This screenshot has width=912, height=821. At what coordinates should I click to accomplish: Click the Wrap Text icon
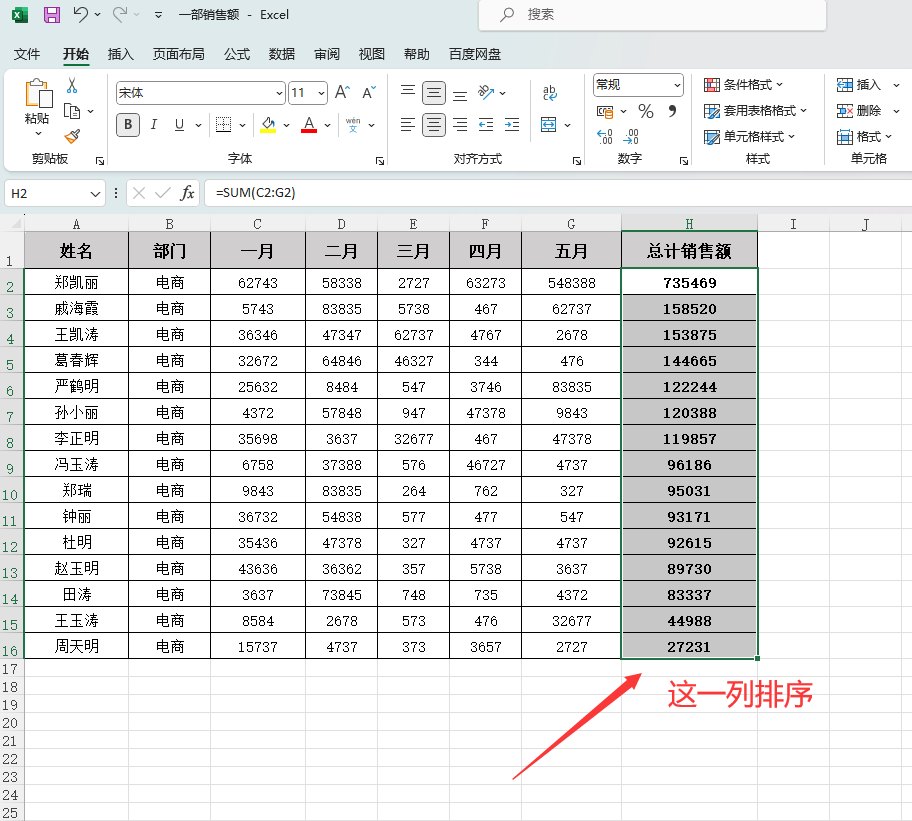pos(550,93)
